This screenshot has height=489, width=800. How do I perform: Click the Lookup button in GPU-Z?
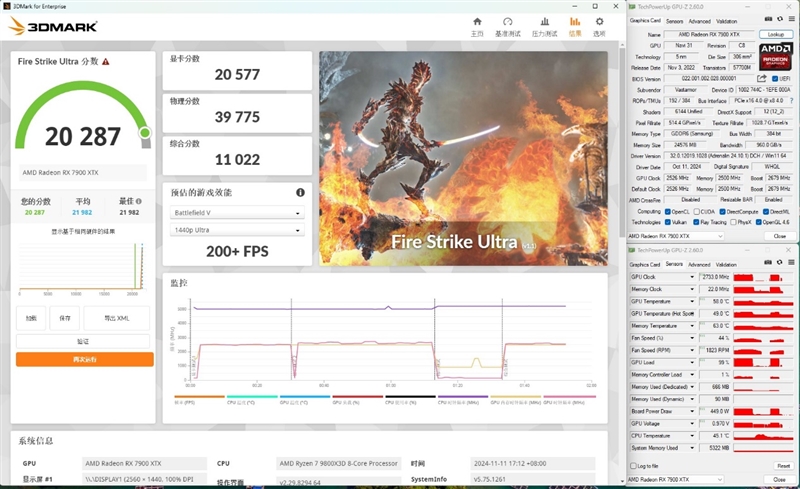pyautogui.click(x=776, y=34)
